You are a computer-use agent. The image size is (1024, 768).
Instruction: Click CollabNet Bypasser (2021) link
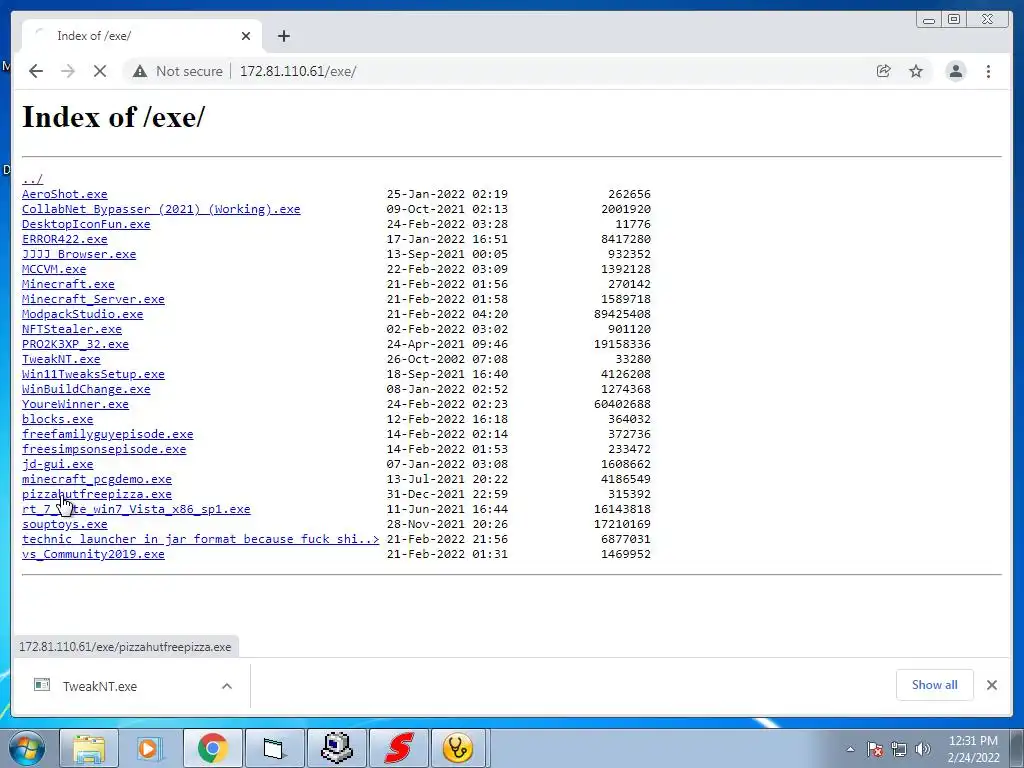click(x=161, y=209)
